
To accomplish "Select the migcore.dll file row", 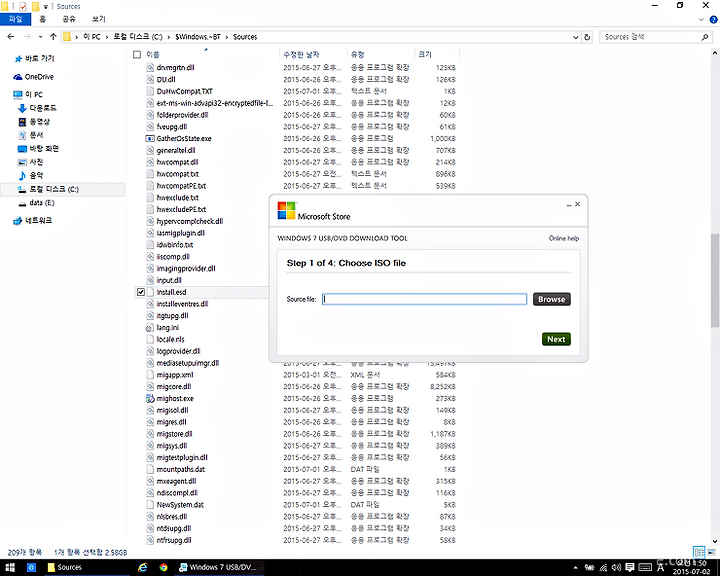I will pos(300,386).
